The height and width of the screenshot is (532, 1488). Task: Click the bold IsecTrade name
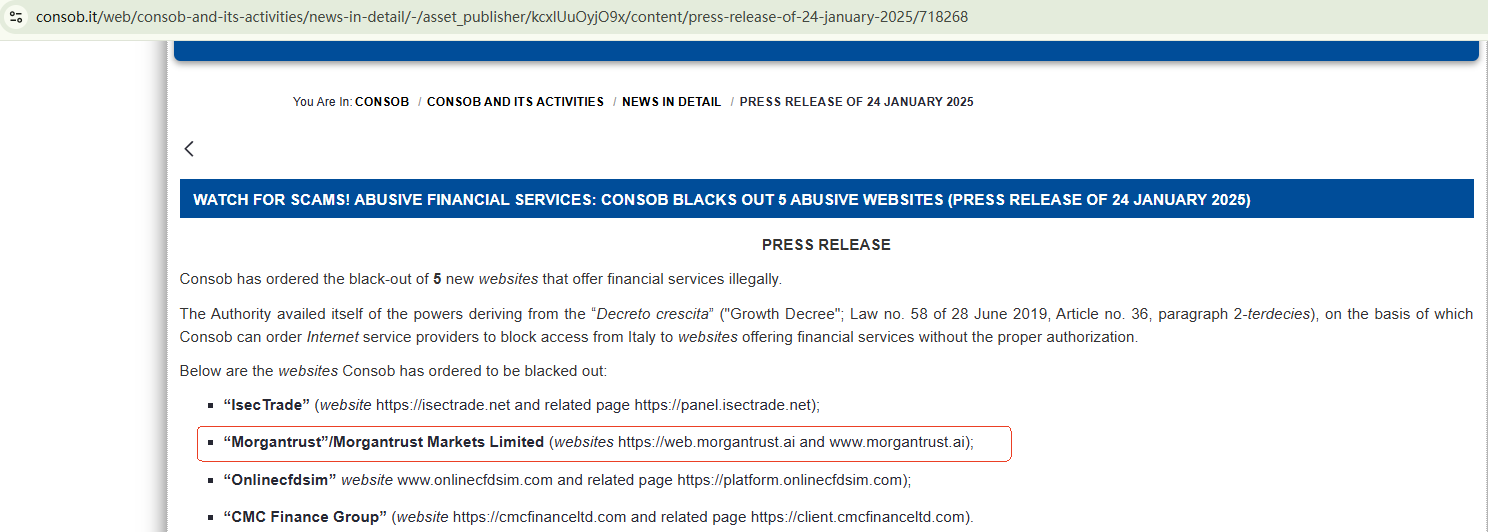point(267,405)
